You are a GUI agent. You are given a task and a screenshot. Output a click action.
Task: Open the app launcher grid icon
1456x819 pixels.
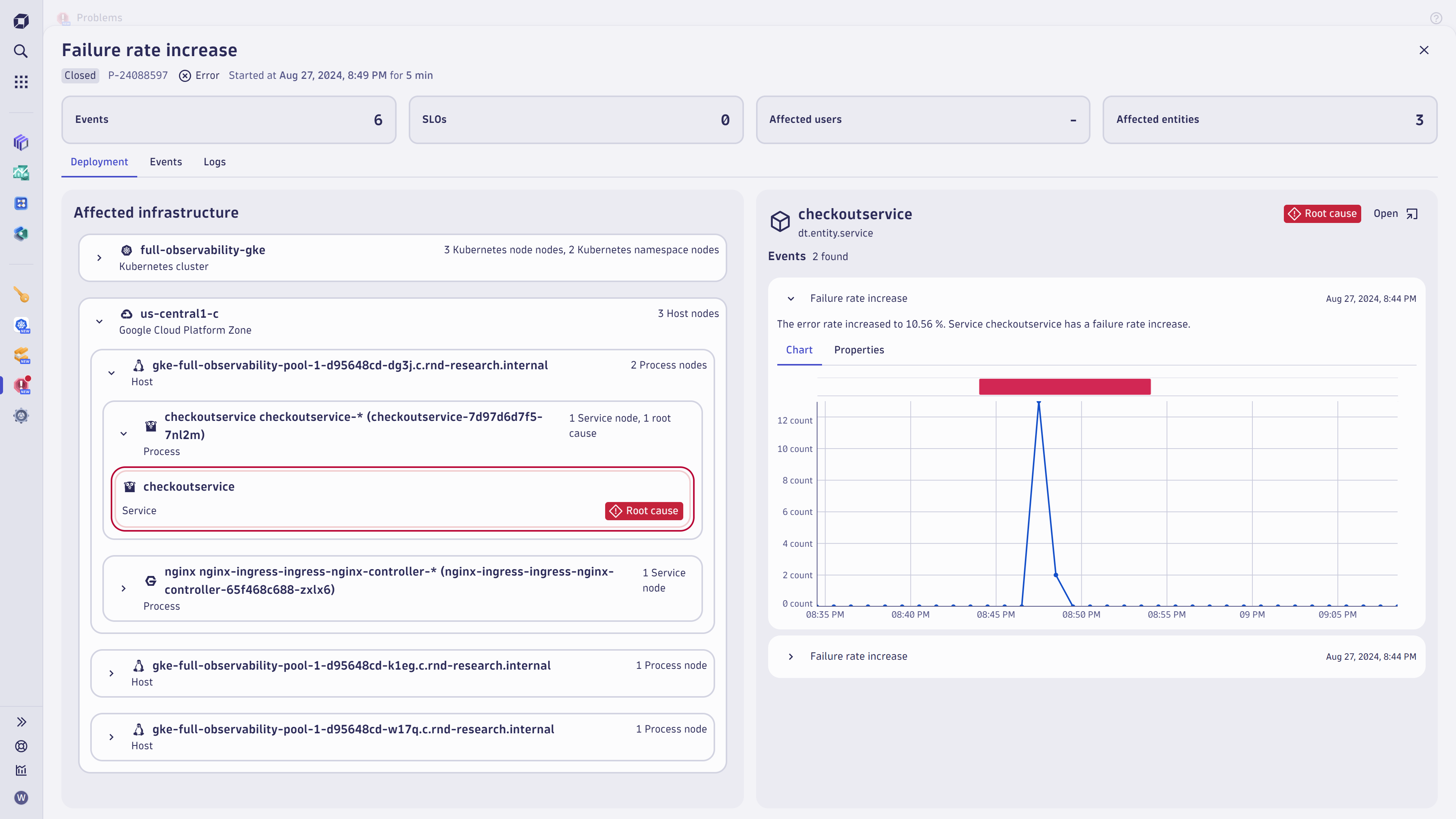[21, 82]
